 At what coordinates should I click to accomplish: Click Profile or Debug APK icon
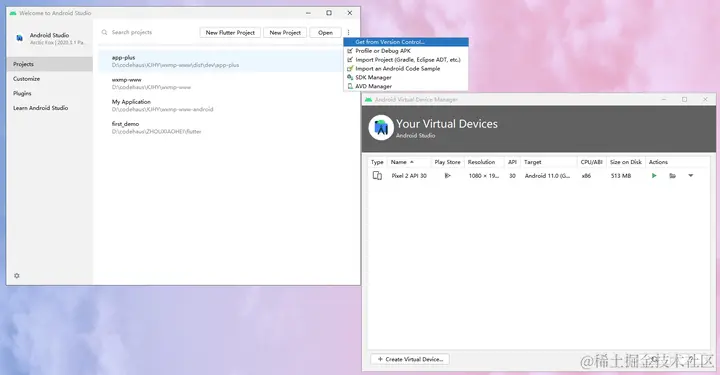(x=350, y=50)
